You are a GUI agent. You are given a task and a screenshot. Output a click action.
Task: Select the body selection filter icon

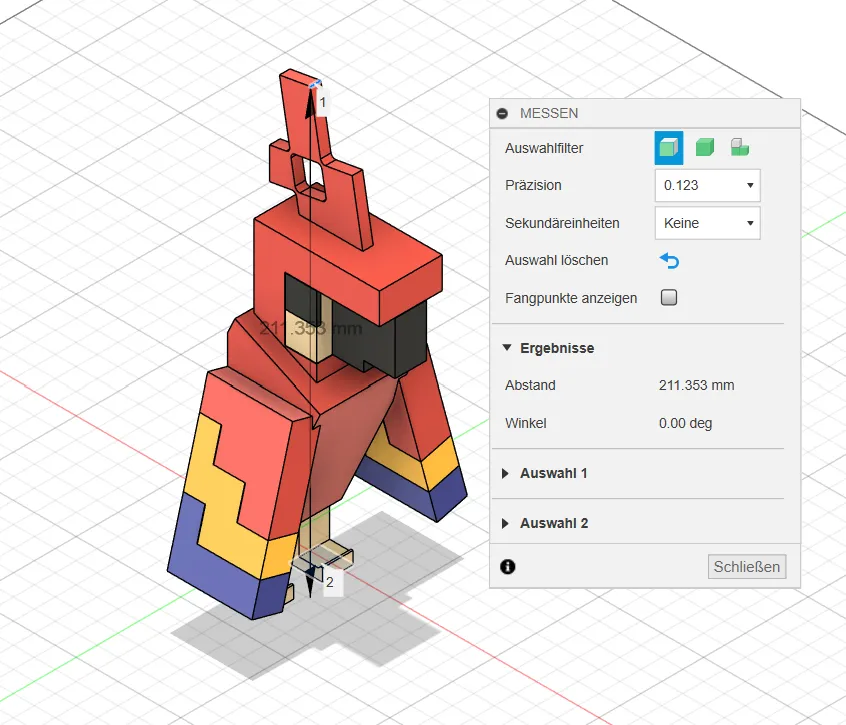tap(705, 147)
